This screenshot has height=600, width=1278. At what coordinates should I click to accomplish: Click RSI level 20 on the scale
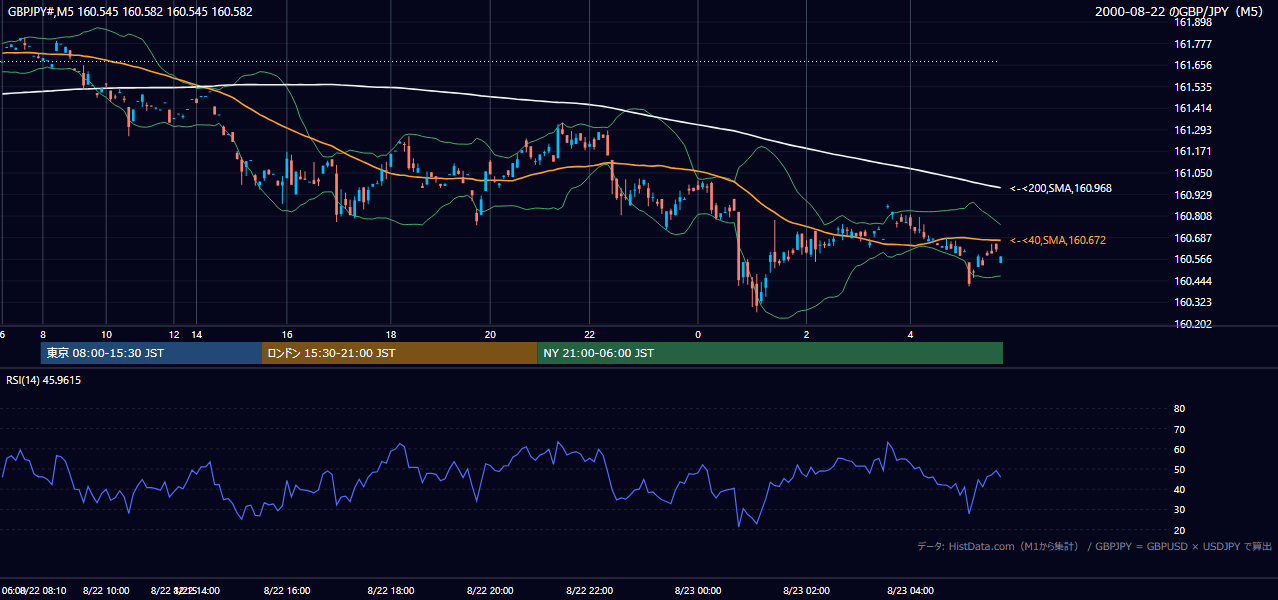1179,530
